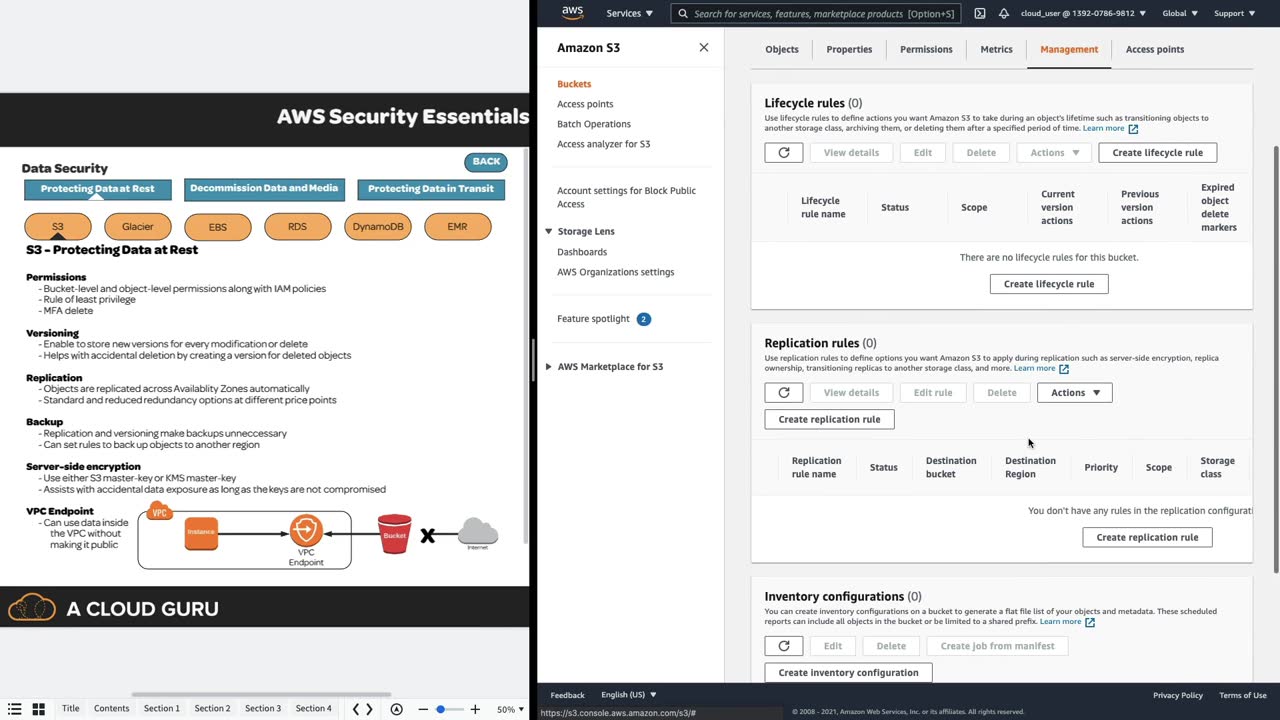Refresh the Inventory configurations list

click(x=784, y=646)
